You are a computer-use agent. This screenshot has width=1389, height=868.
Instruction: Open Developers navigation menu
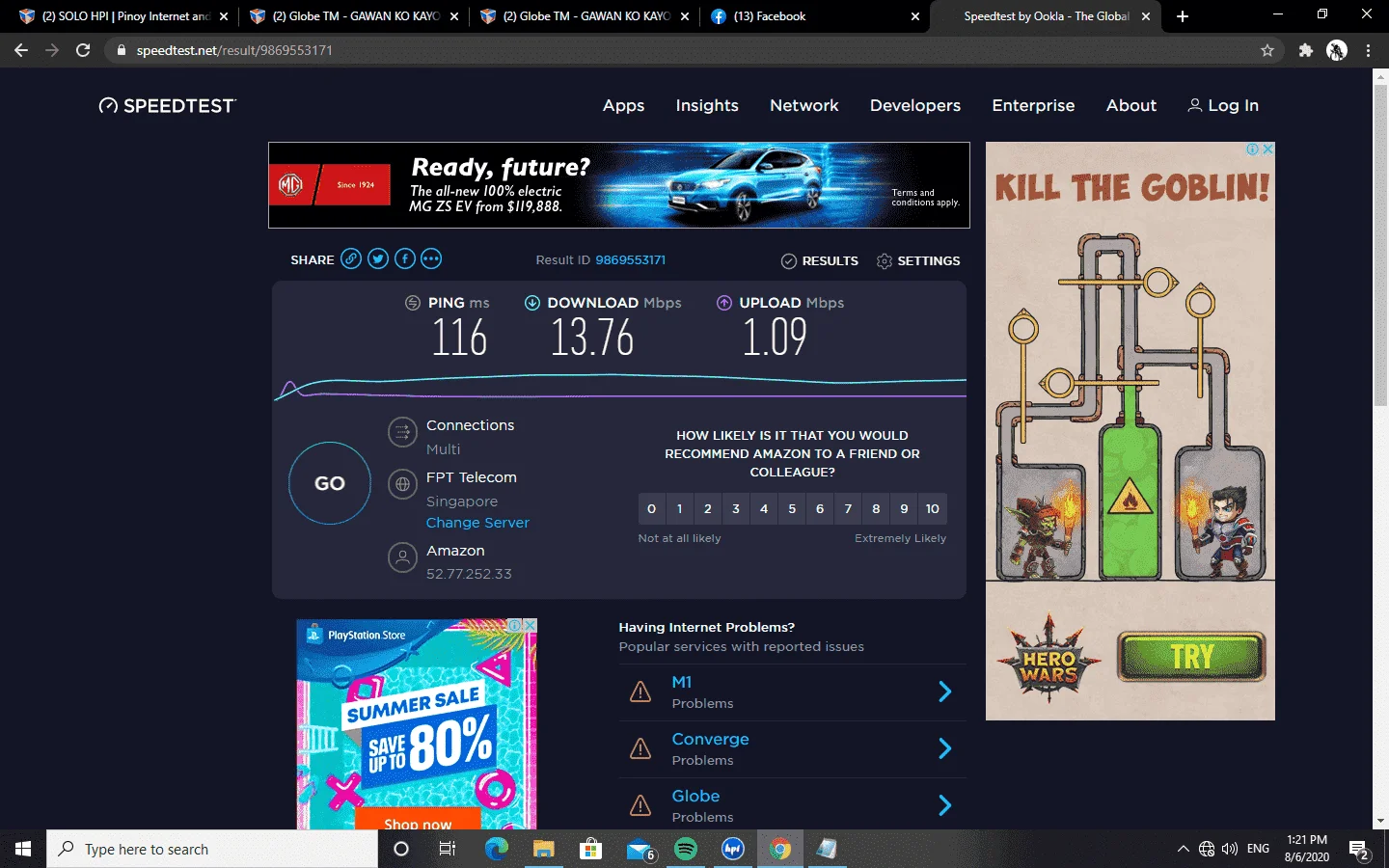[915, 106]
